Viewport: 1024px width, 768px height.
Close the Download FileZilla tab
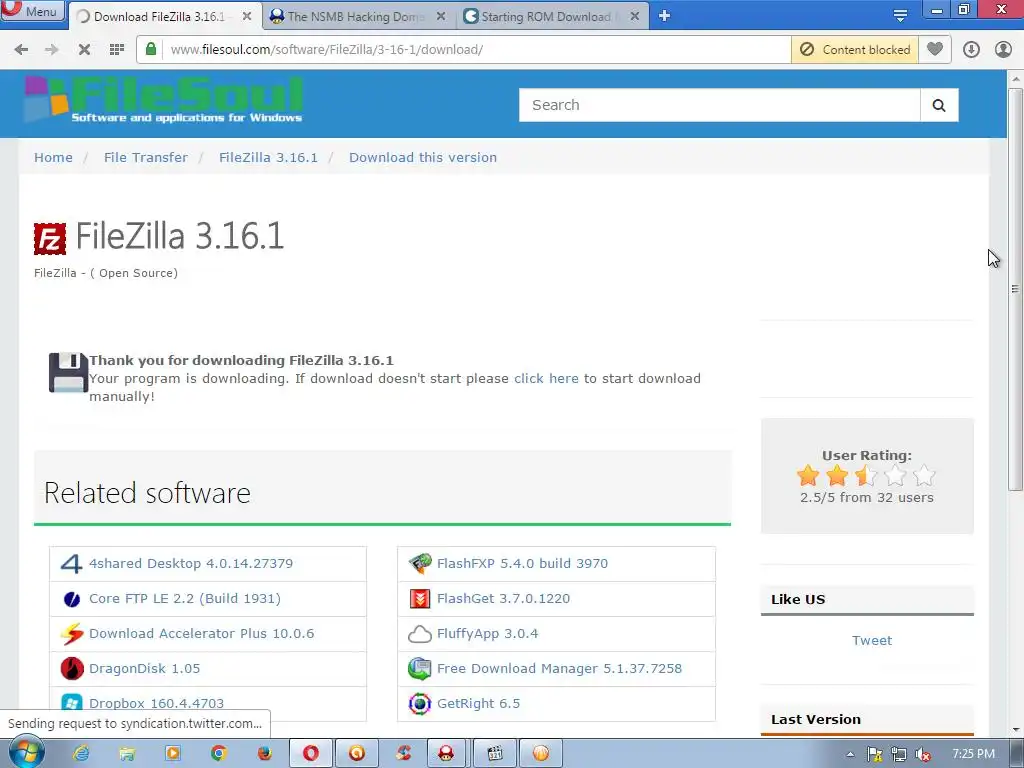[247, 16]
